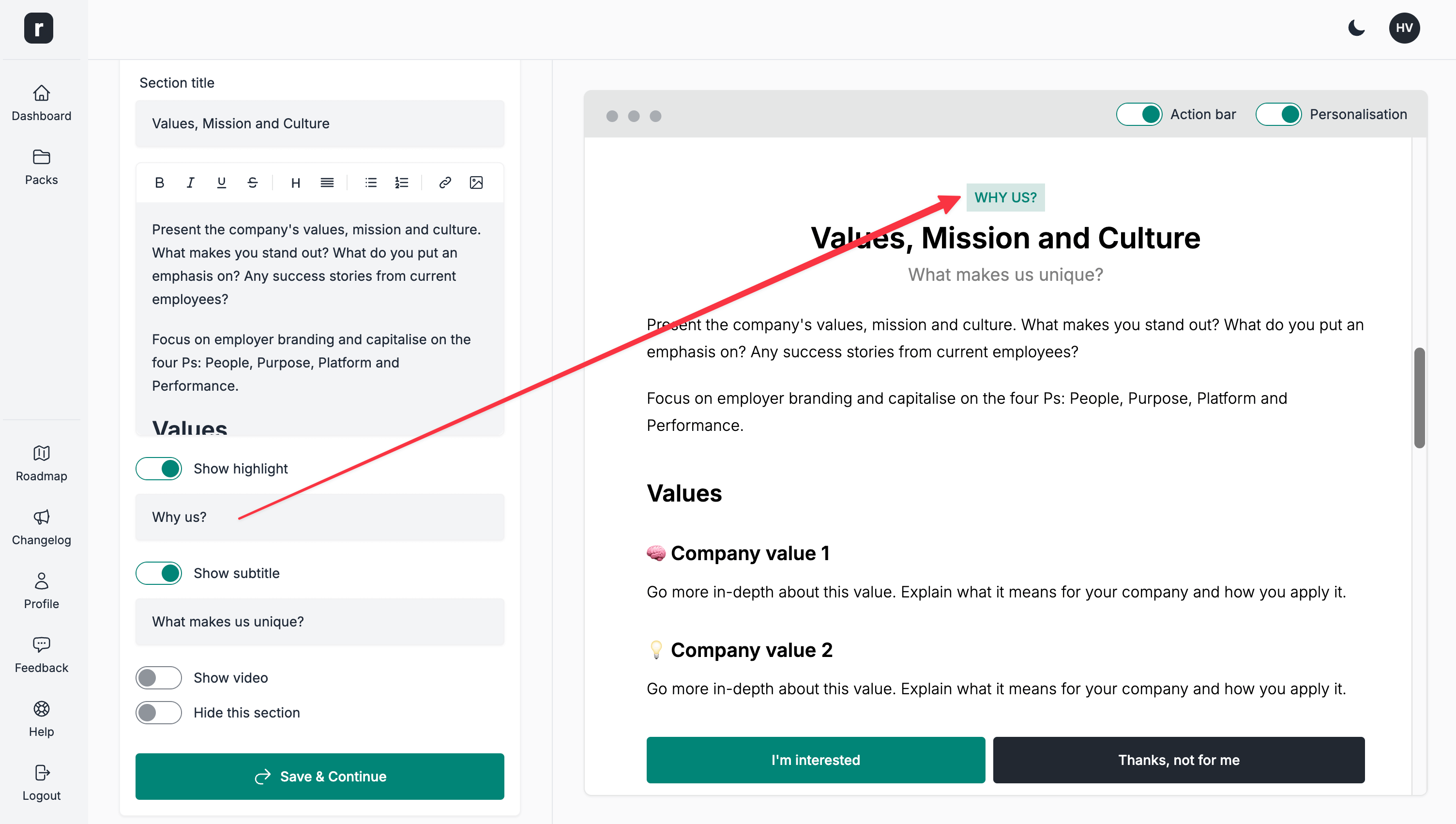The image size is (1456, 824).
Task: Turn off Show subtitle switch
Action: point(158,573)
